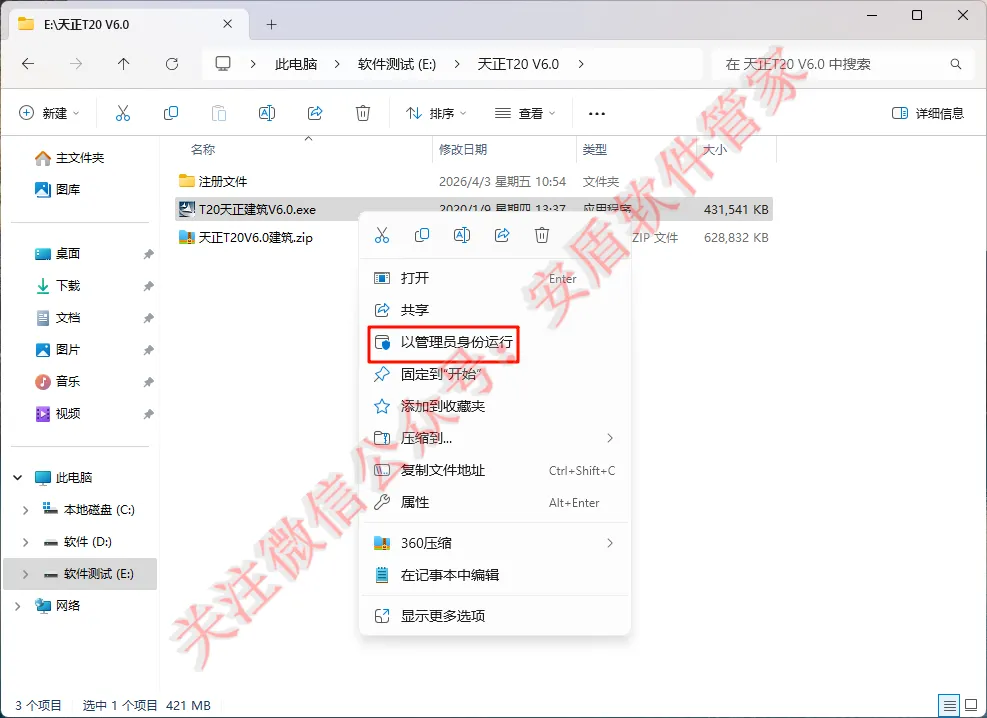Image resolution: width=987 pixels, height=718 pixels.
Task: Click the Rename icon in the toolbar
Action: [x=267, y=113]
